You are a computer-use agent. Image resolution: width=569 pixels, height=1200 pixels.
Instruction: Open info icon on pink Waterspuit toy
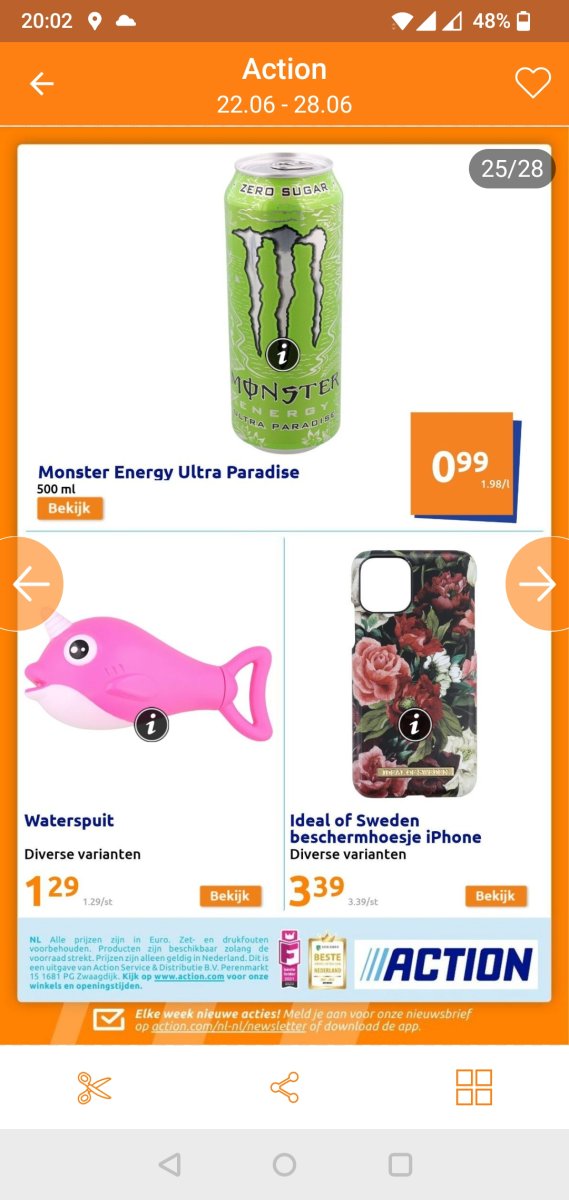click(151, 723)
